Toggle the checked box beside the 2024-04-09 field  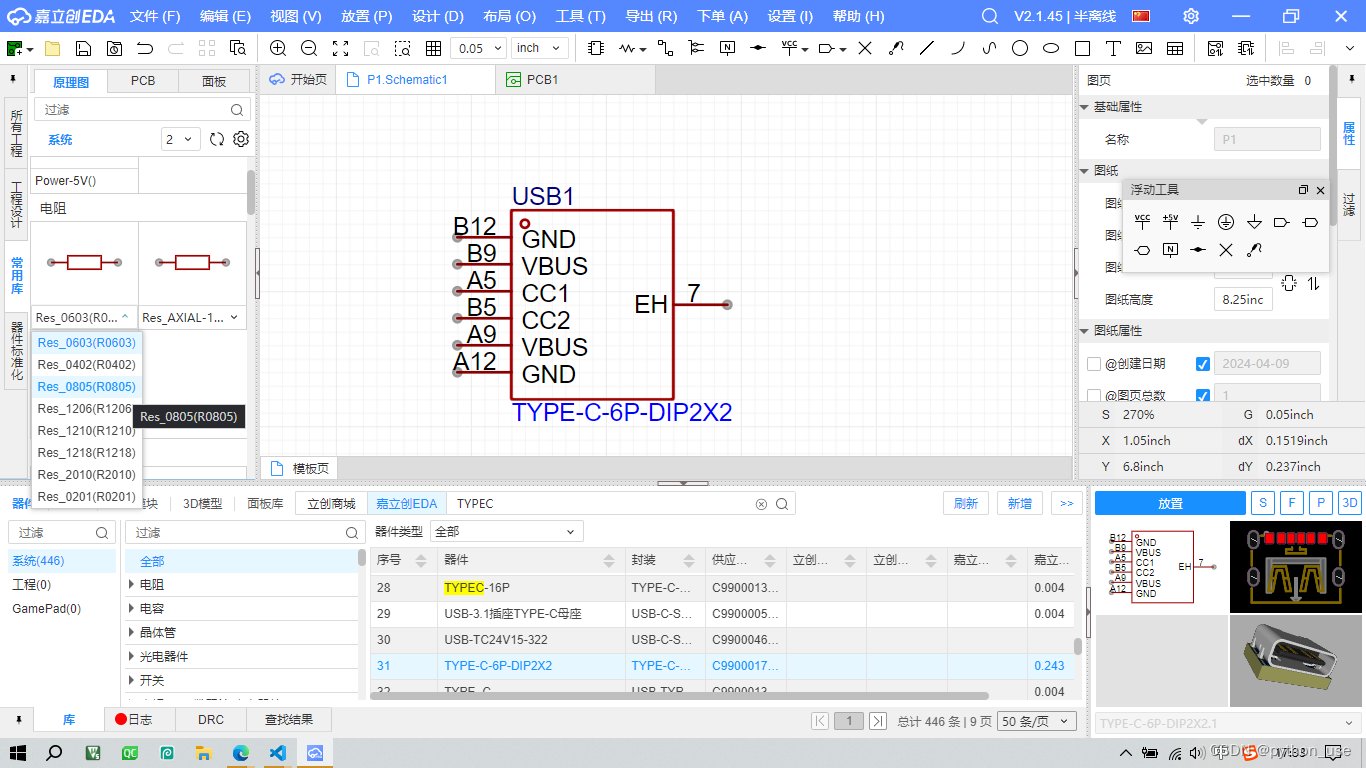tap(1203, 364)
